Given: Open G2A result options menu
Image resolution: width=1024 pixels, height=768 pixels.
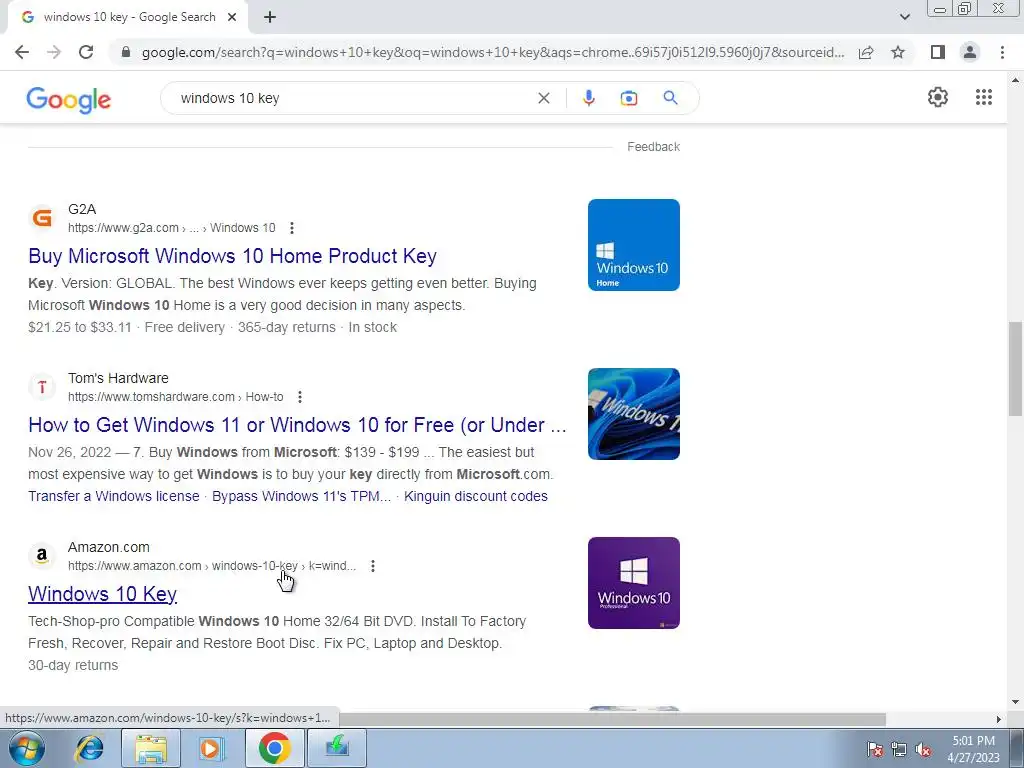Looking at the screenshot, I should click(292, 228).
